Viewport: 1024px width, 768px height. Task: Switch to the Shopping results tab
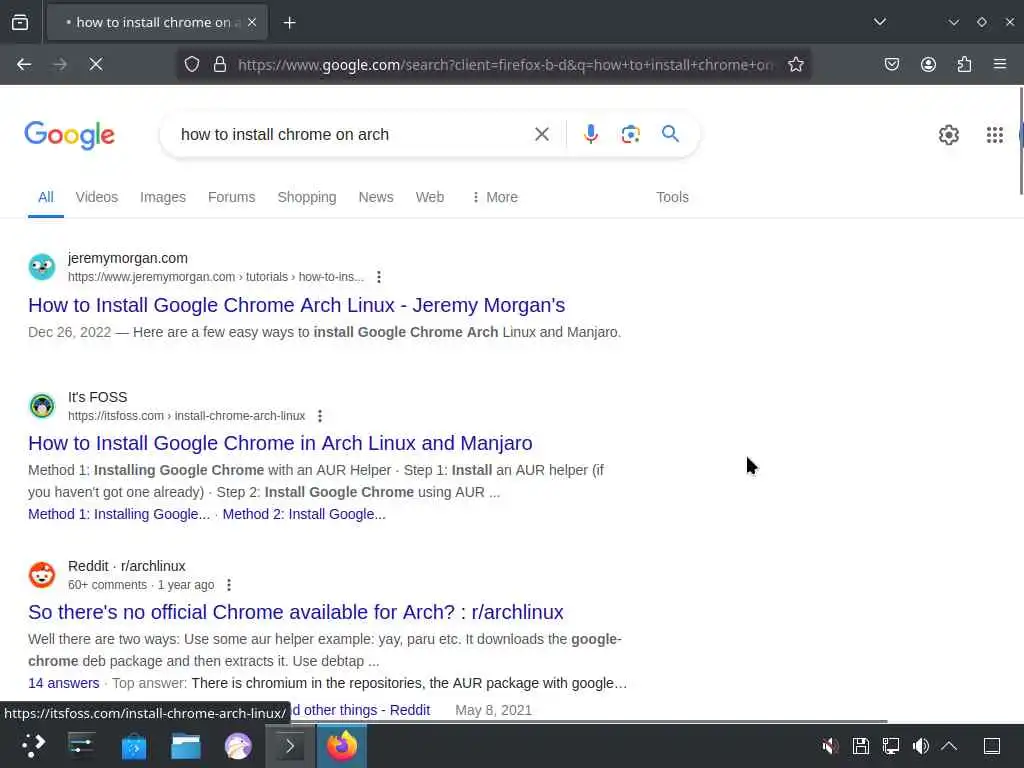pyautogui.click(x=307, y=197)
